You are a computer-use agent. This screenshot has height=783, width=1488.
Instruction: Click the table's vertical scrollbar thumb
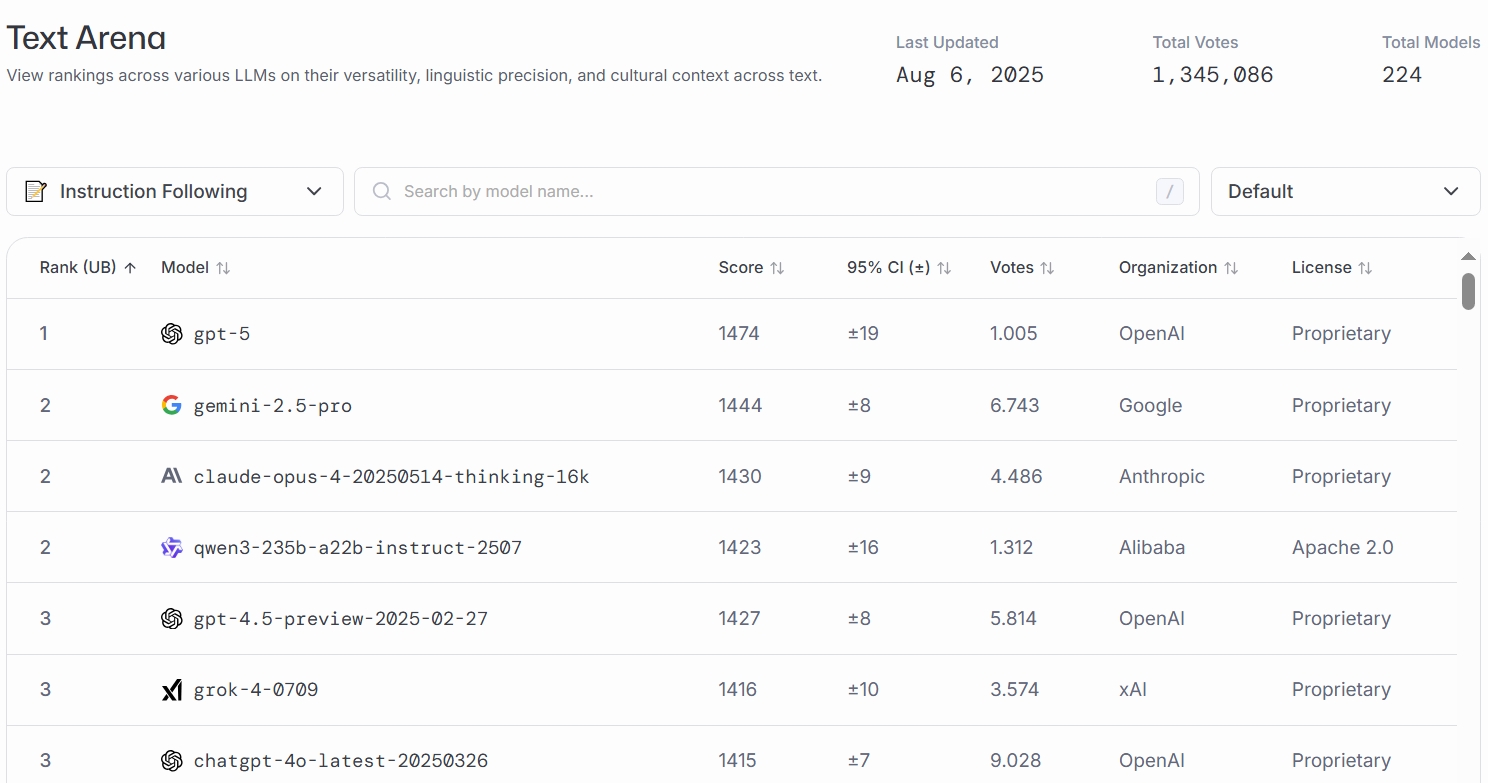click(x=1468, y=291)
